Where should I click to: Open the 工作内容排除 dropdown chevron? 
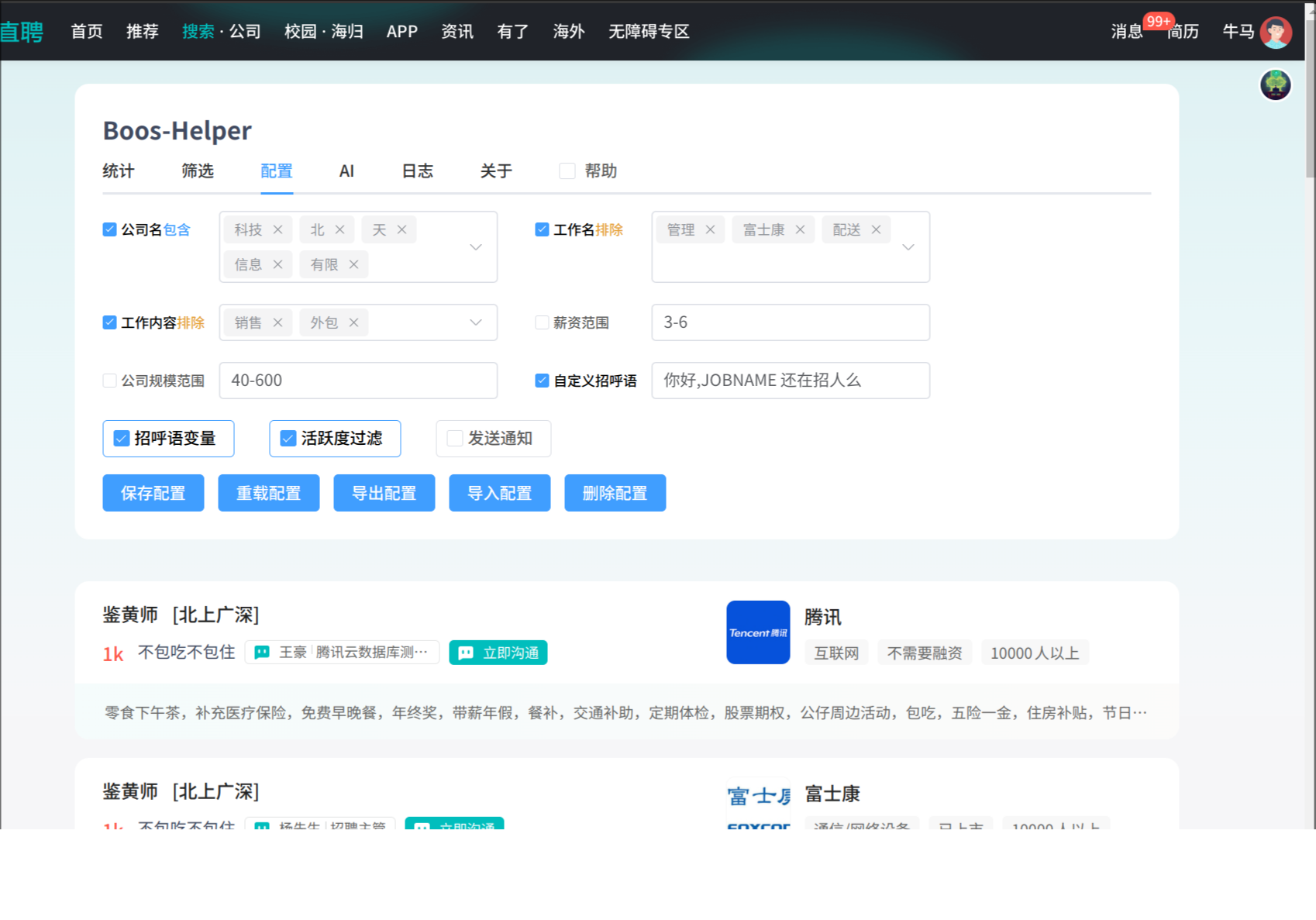click(x=476, y=323)
